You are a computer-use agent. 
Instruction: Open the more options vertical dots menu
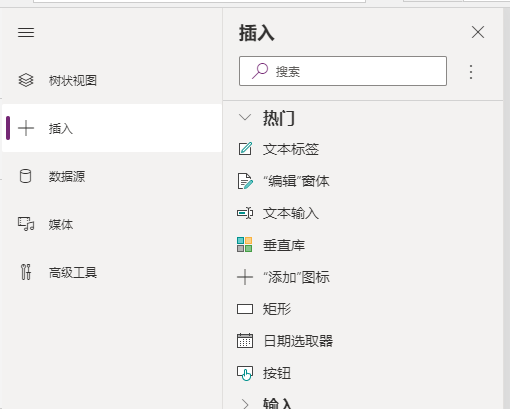pyautogui.click(x=471, y=72)
